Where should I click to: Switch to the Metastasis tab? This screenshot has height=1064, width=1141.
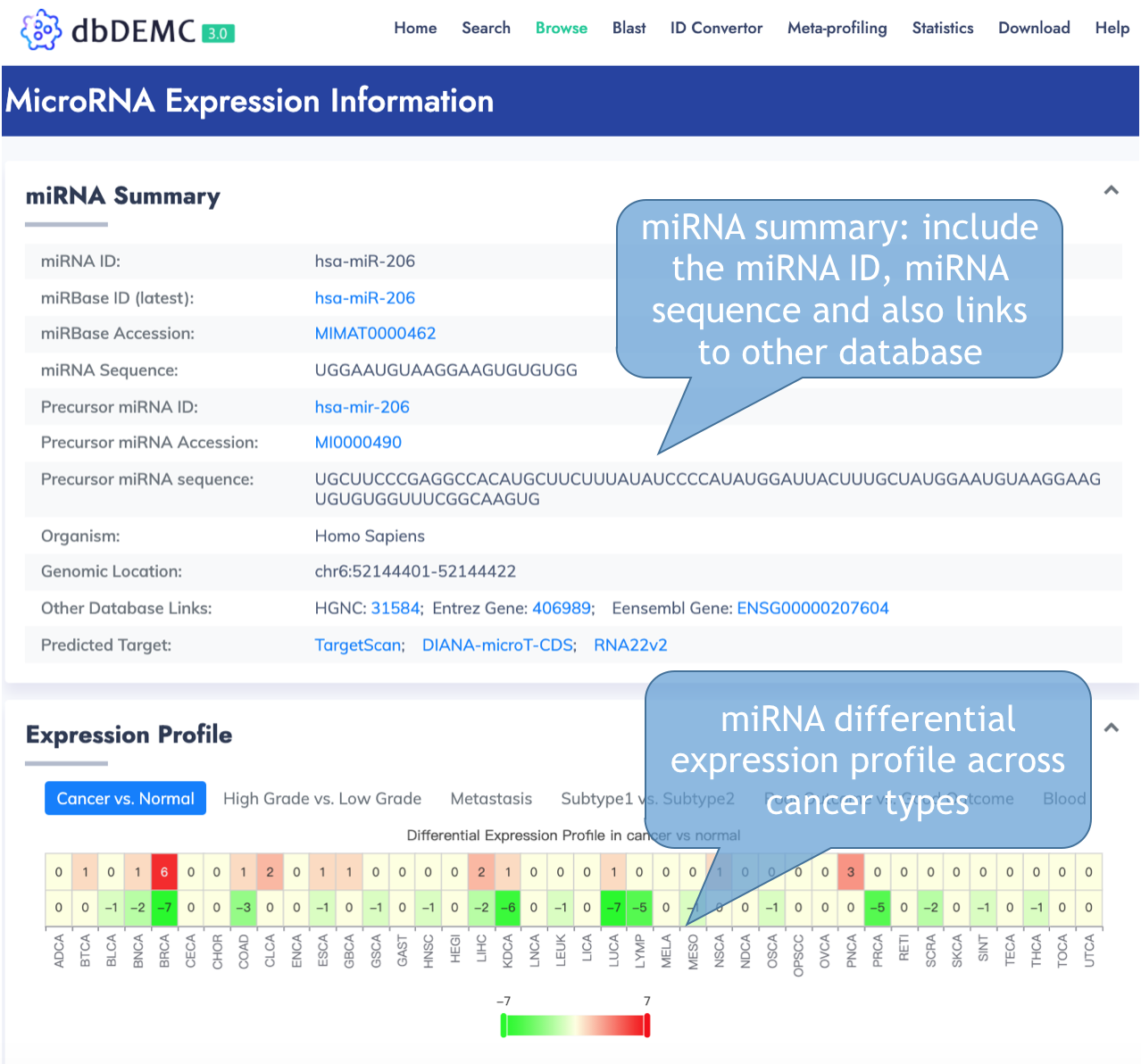tap(491, 798)
